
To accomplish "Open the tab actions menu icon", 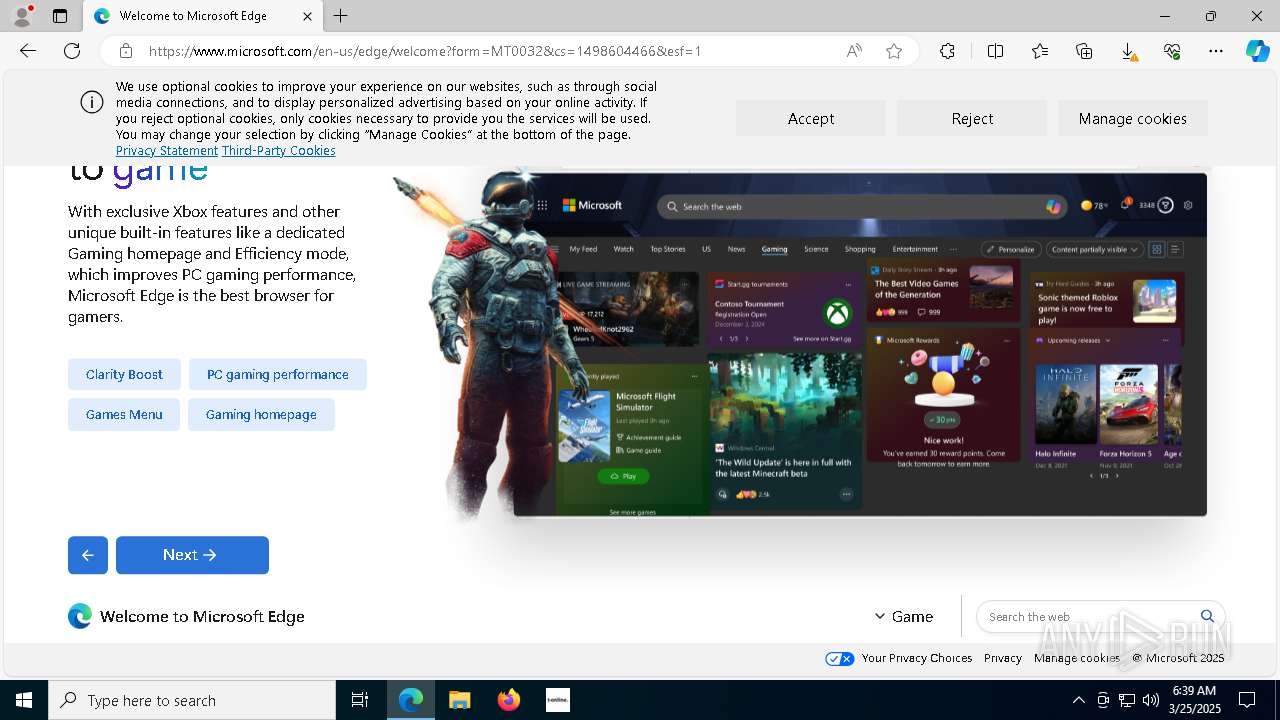I will pos(60,16).
